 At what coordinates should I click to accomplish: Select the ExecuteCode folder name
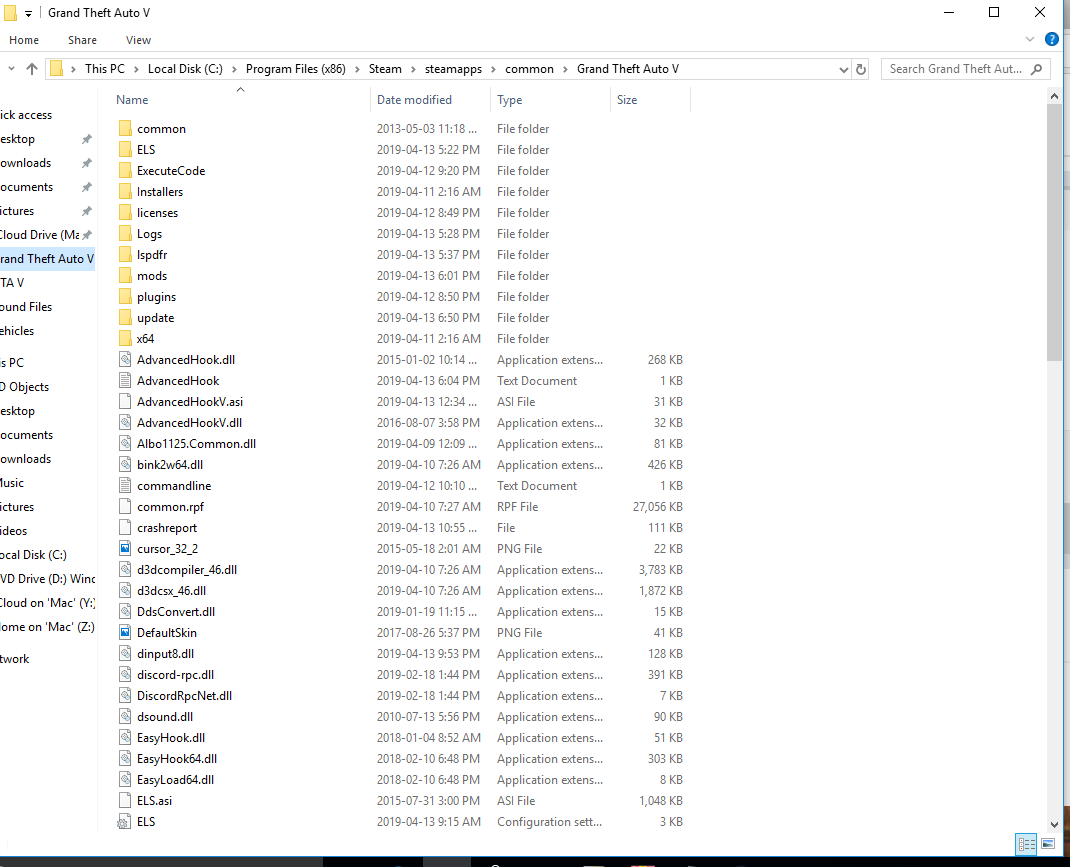coord(171,171)
